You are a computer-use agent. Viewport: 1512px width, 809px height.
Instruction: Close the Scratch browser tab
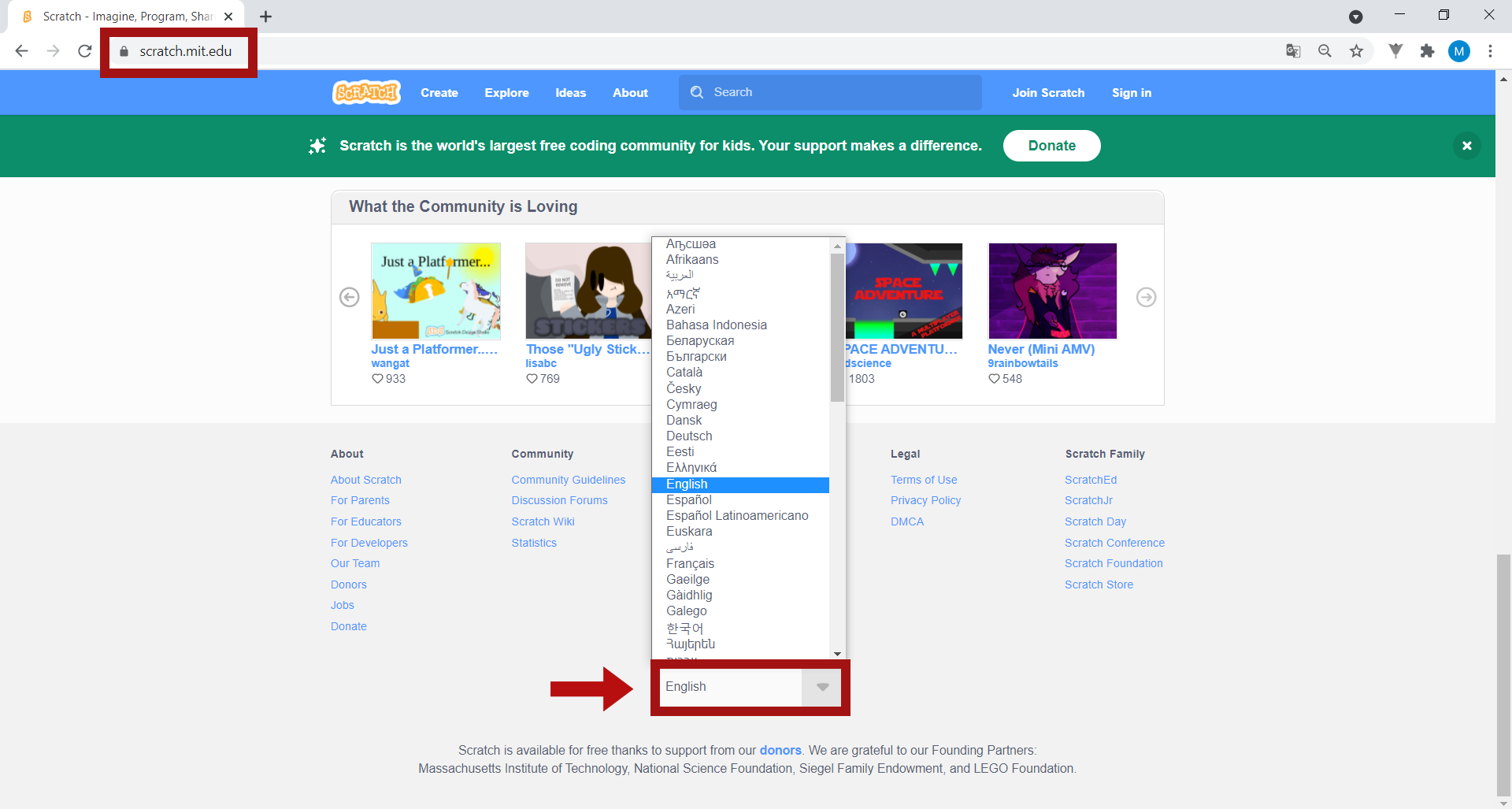pos(228,17)
